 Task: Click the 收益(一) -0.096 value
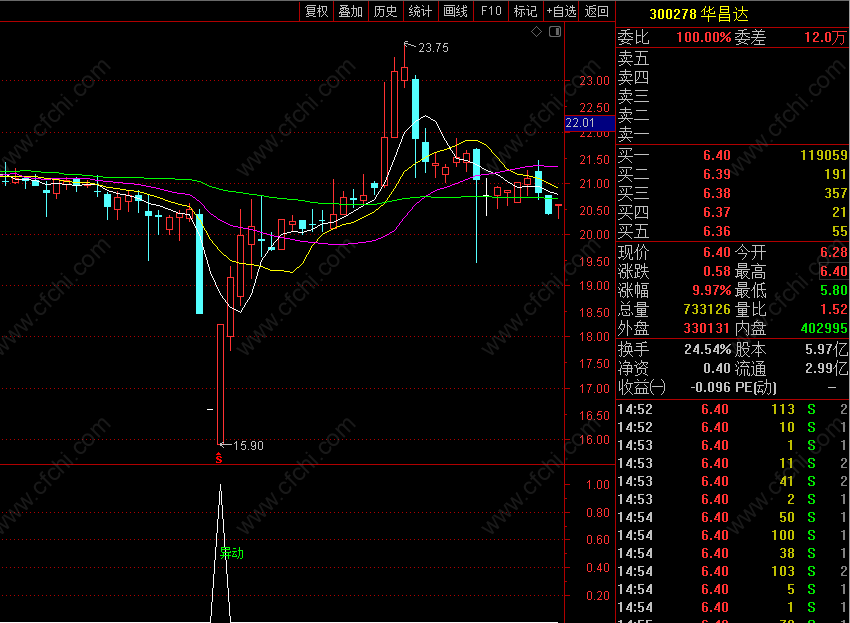pyautogui.click(x=710, y=388)
